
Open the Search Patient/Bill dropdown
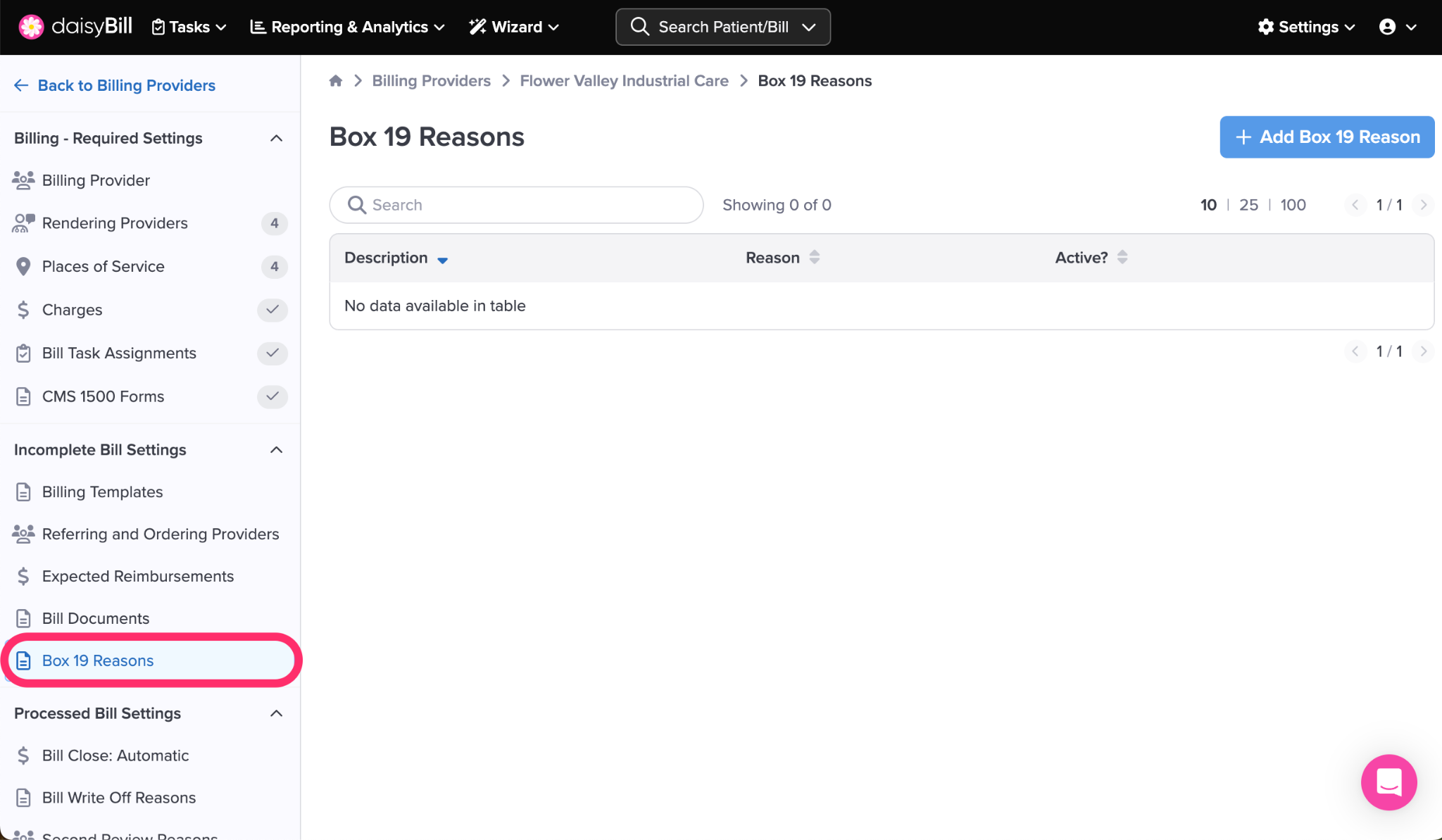pos(723,27)
